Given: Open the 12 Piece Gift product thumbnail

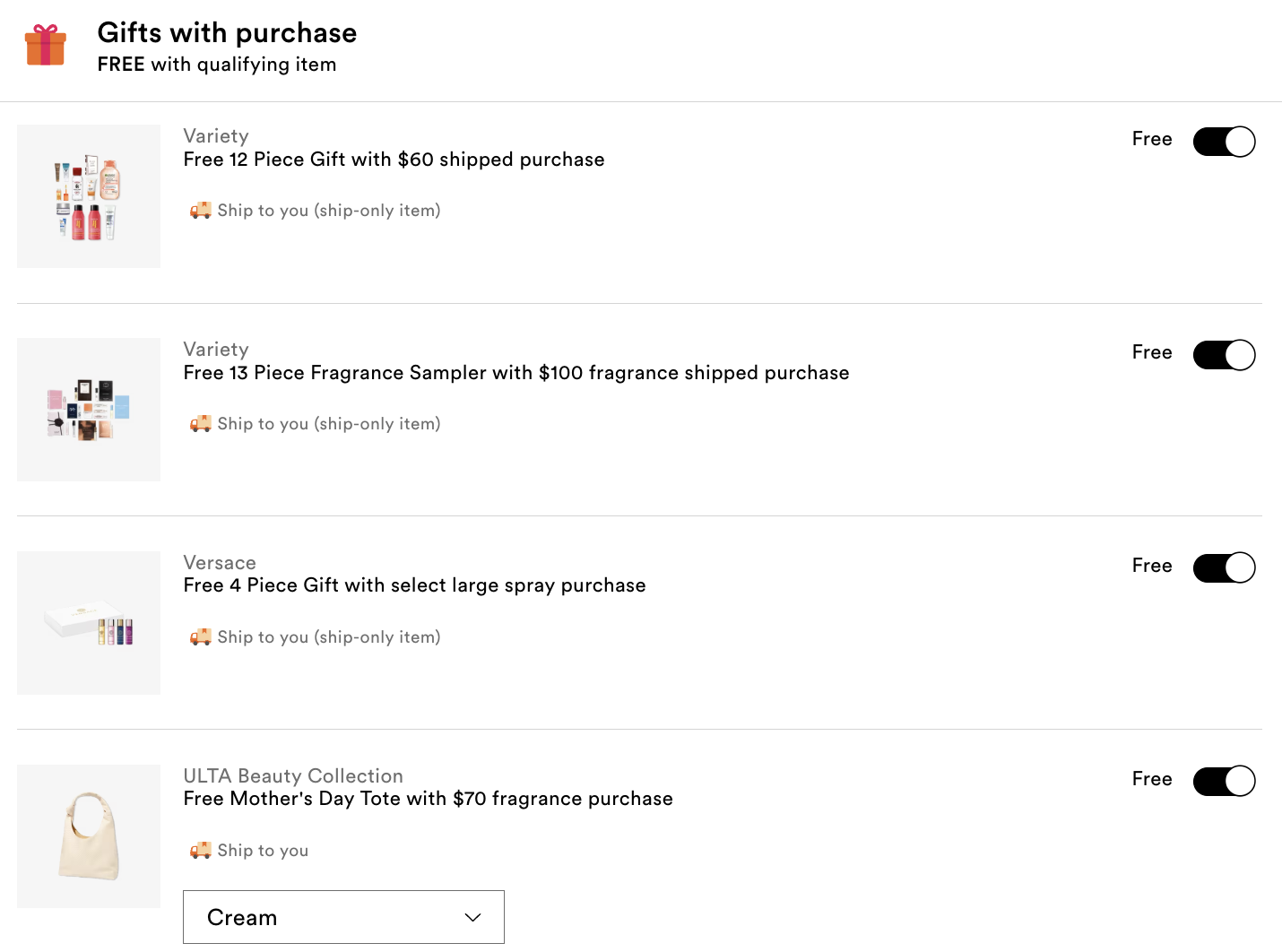Looking at the screenshot, I should pyautogui.click(x=89, y=196).
